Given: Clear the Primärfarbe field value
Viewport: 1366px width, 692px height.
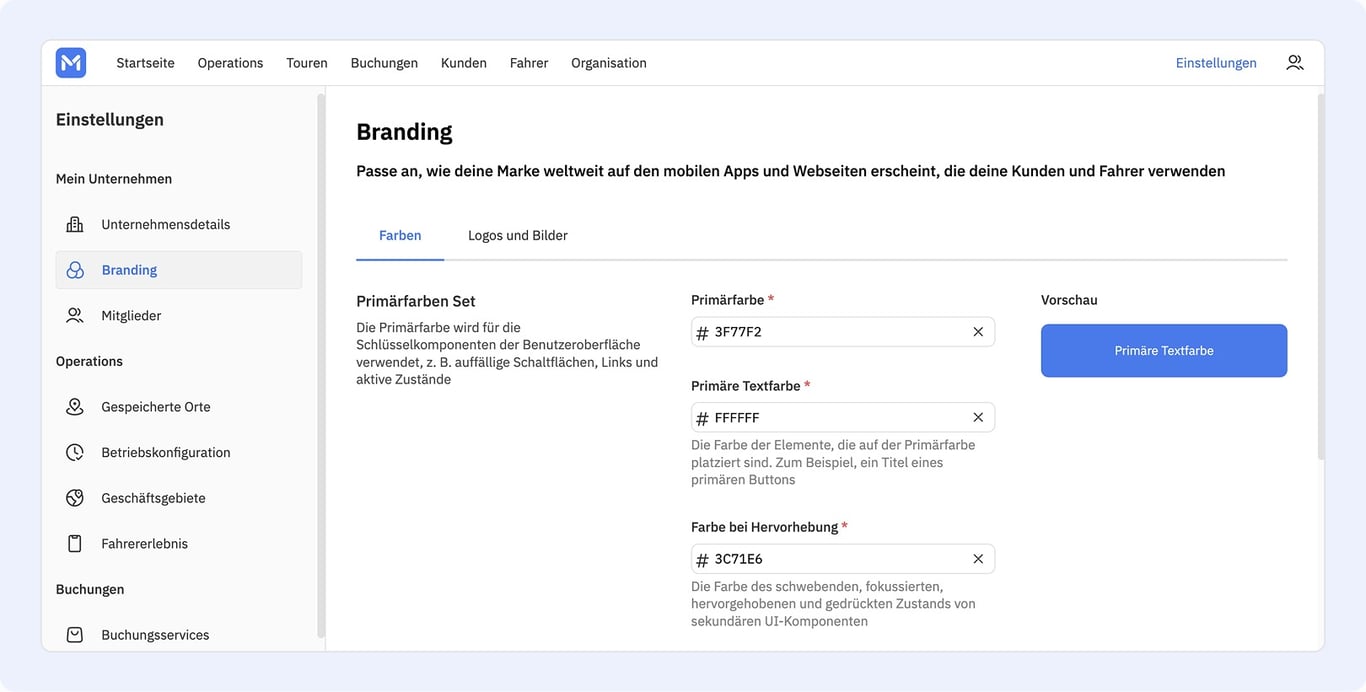Looking at the screenshot, I should point(978,332).
